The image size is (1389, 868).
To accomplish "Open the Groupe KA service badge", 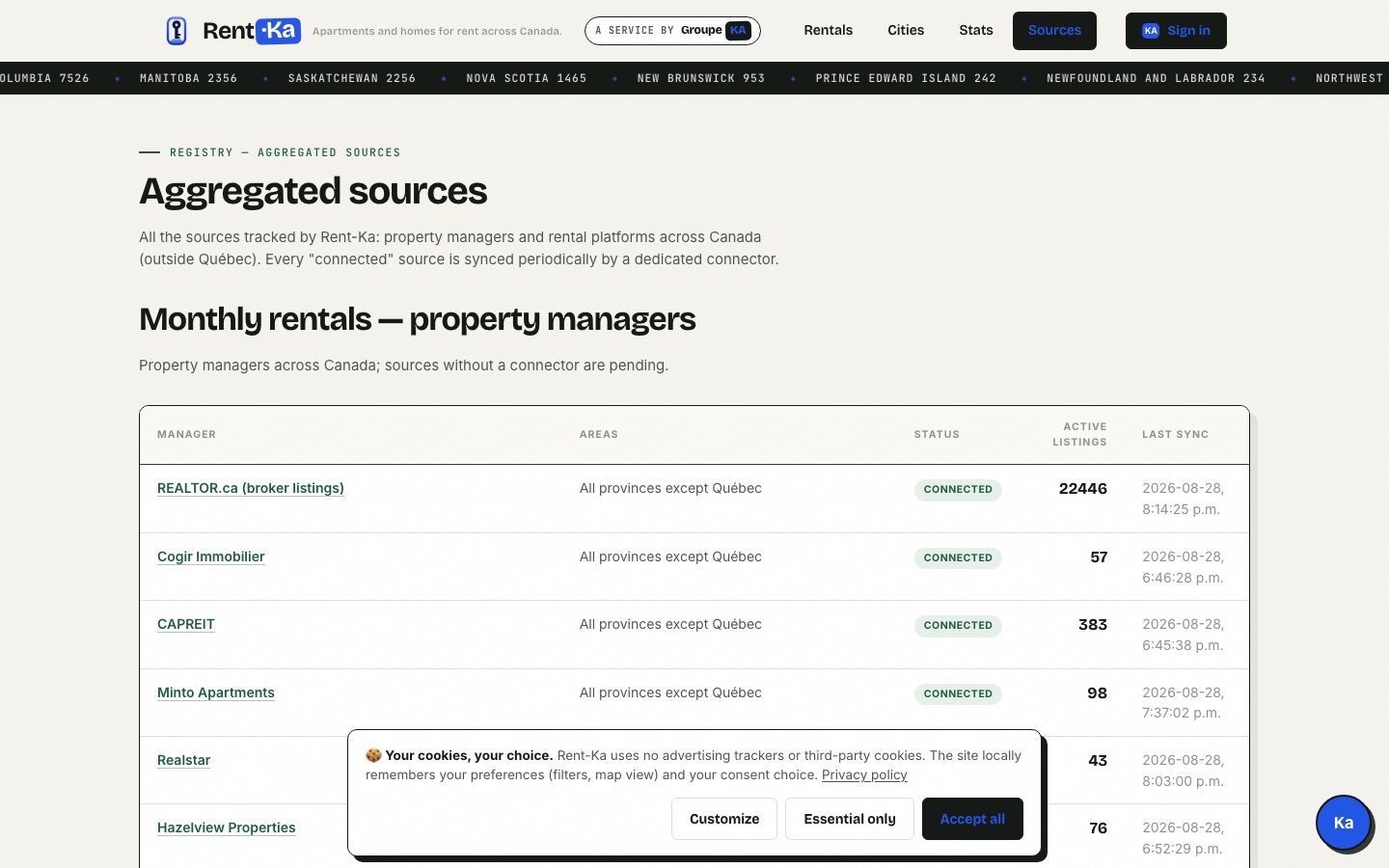I will coord(672,31).
